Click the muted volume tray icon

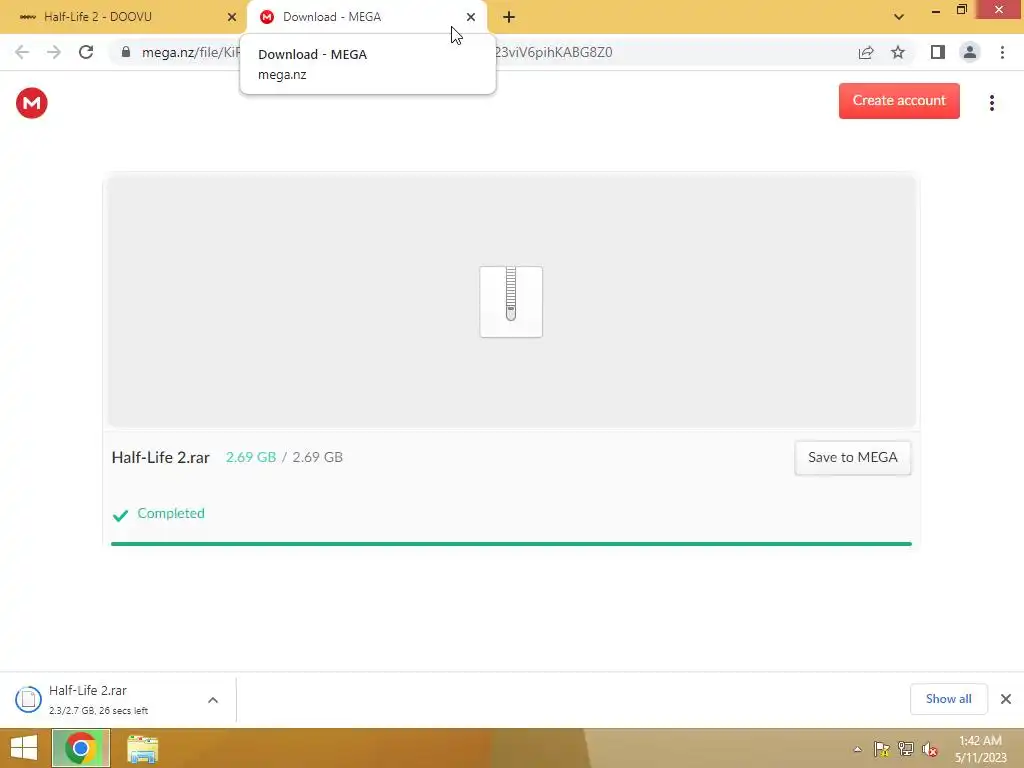point(929,749)
